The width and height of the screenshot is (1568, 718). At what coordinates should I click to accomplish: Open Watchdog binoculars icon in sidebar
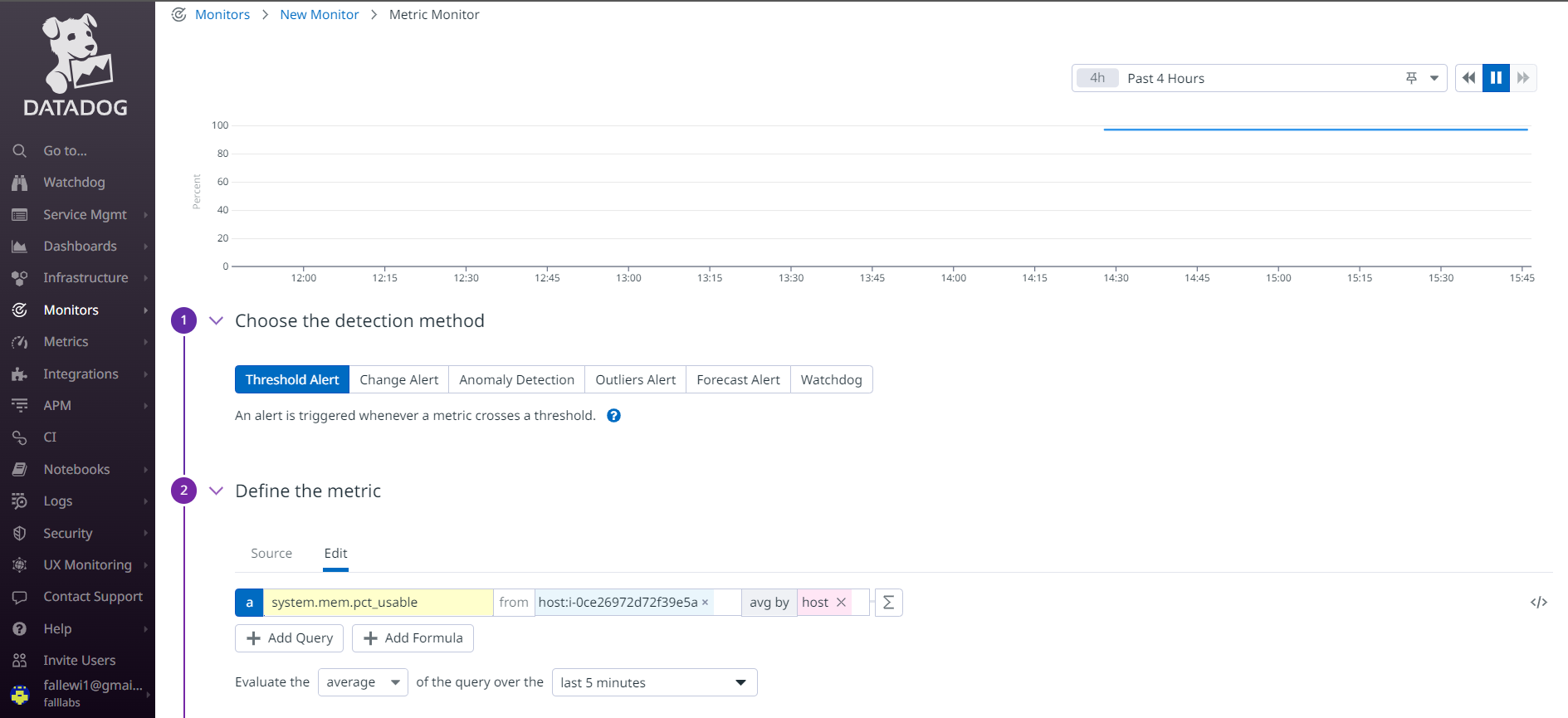(x=20, y=183)
